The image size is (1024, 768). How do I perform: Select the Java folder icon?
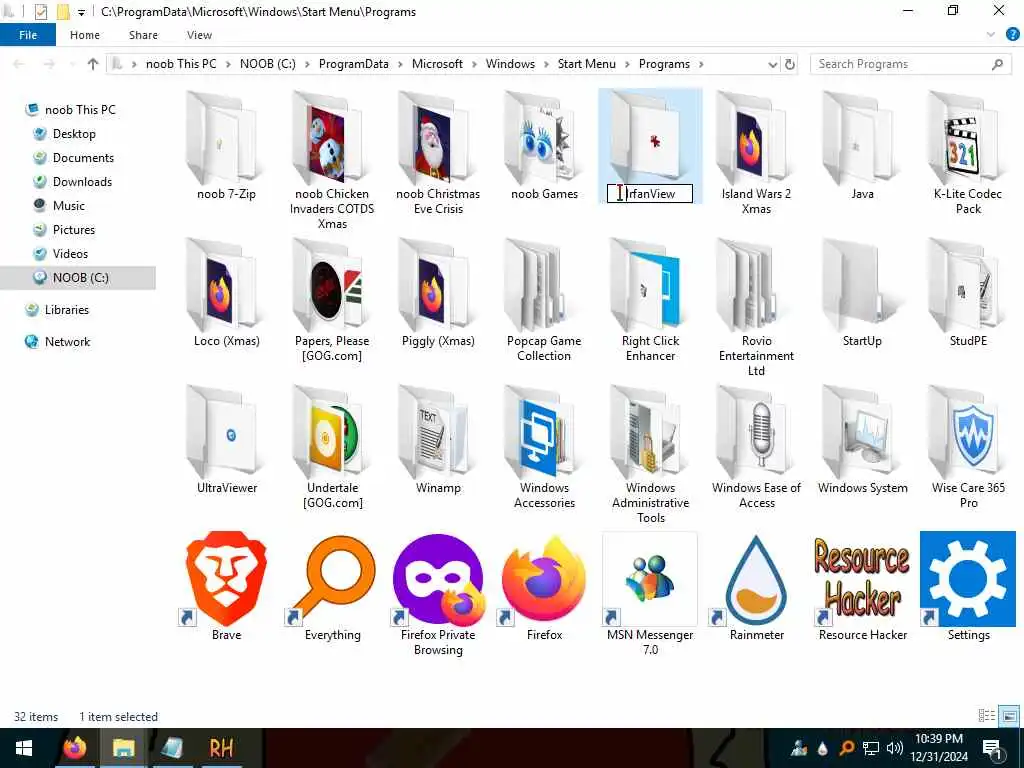862,138
